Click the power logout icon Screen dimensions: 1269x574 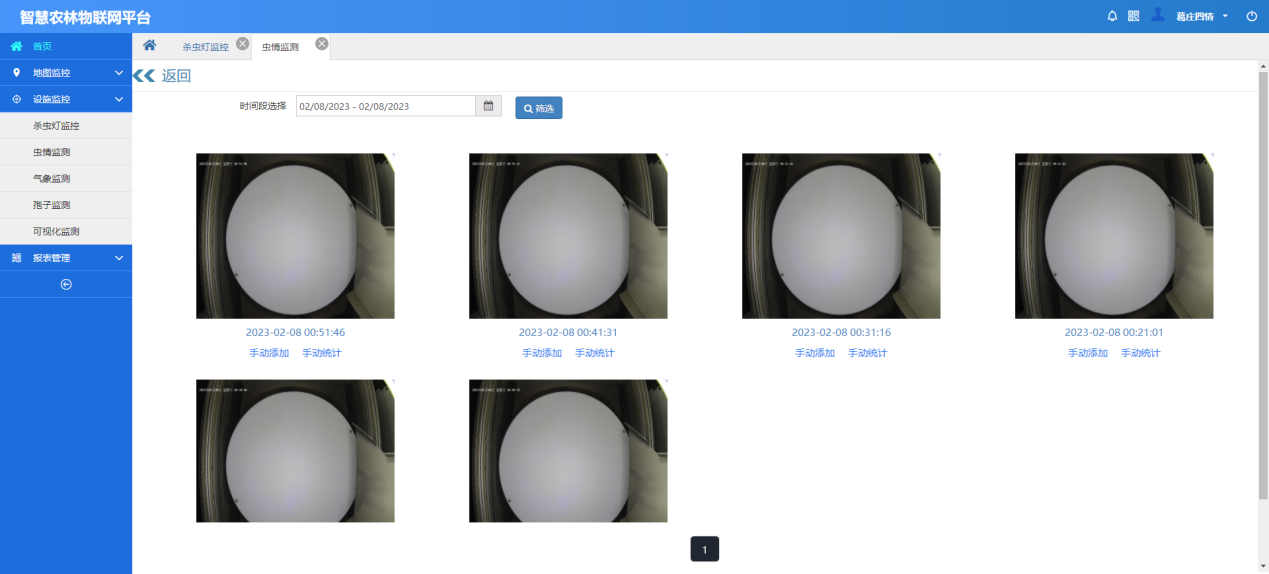[1251, 16]
